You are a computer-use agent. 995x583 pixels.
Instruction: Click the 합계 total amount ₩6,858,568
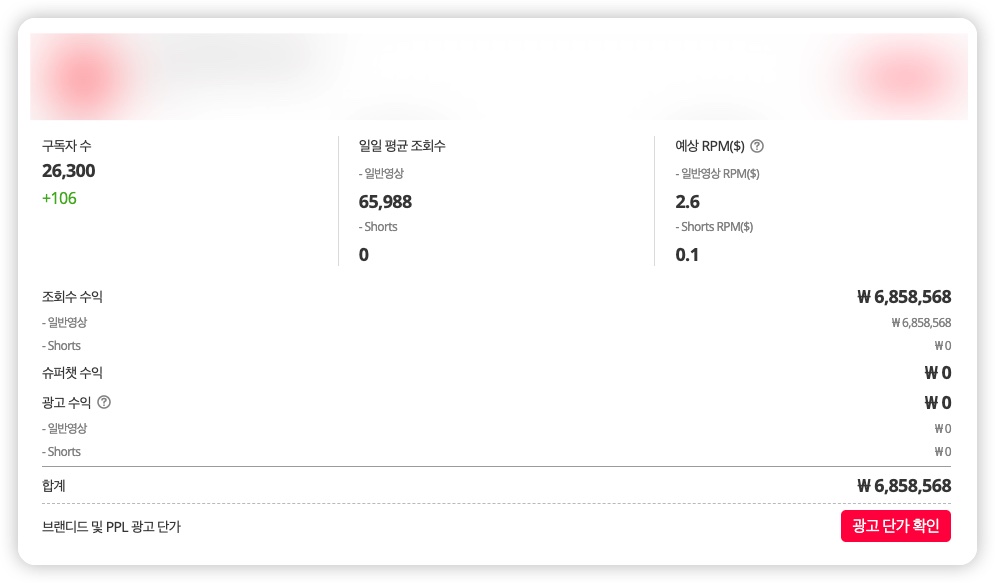(904, 486)
